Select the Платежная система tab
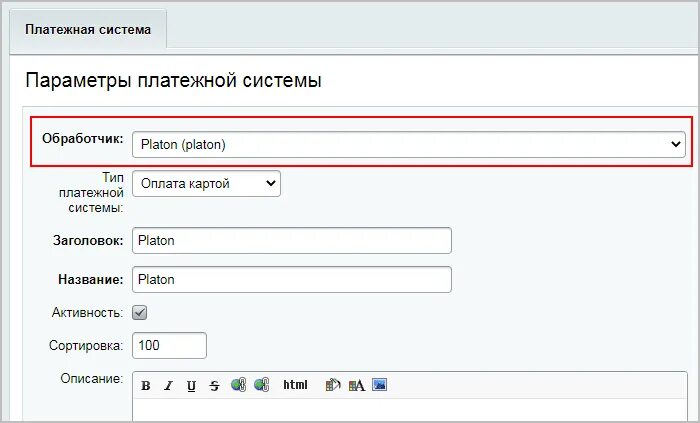700x423 pixels. 88,29
